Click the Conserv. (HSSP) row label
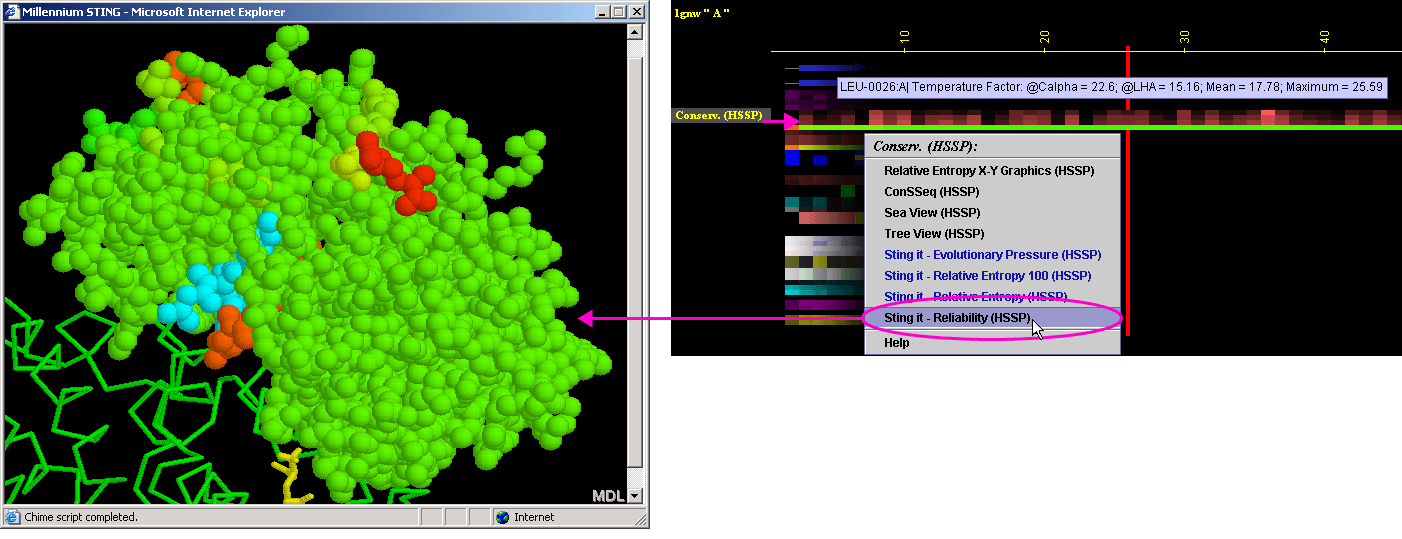The height and width of the screenshot is (539, 1402). [718, 116]
